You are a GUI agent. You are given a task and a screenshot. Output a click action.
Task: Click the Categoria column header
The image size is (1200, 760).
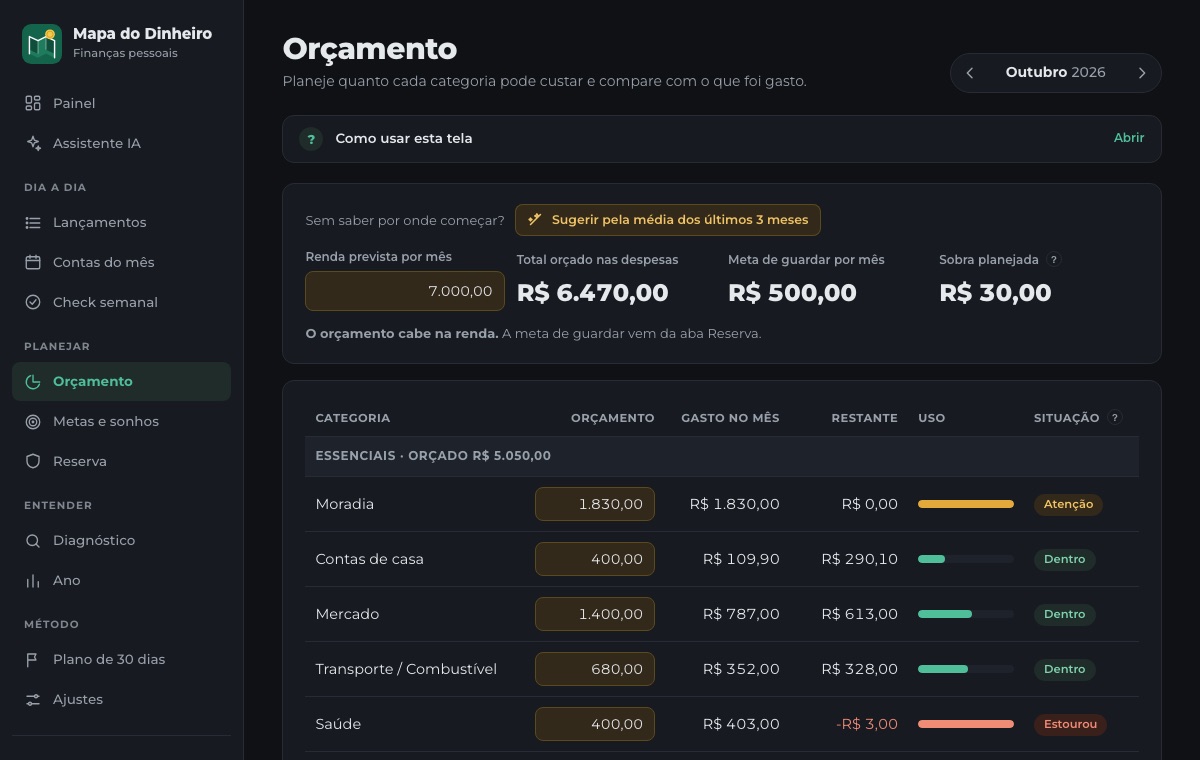pyautogui.click(x=352, y=418)
